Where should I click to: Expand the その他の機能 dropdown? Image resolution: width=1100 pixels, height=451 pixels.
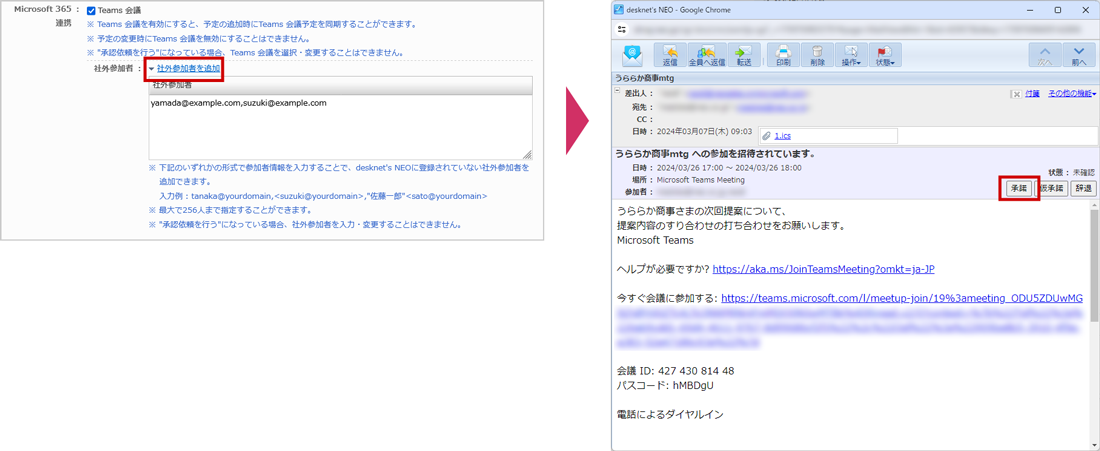[x=1071, y=94]
